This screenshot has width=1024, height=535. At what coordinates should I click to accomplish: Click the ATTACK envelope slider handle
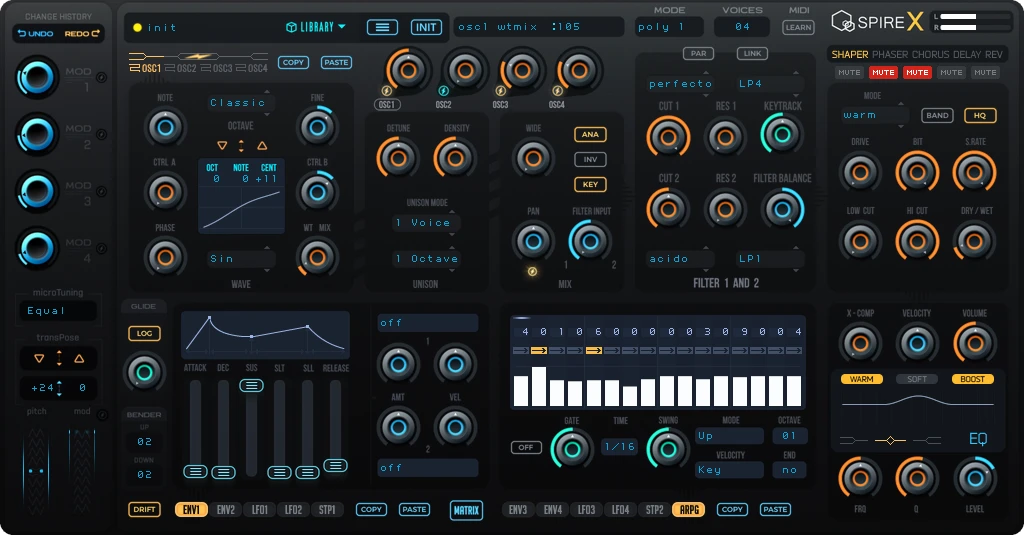click(195, 472)
